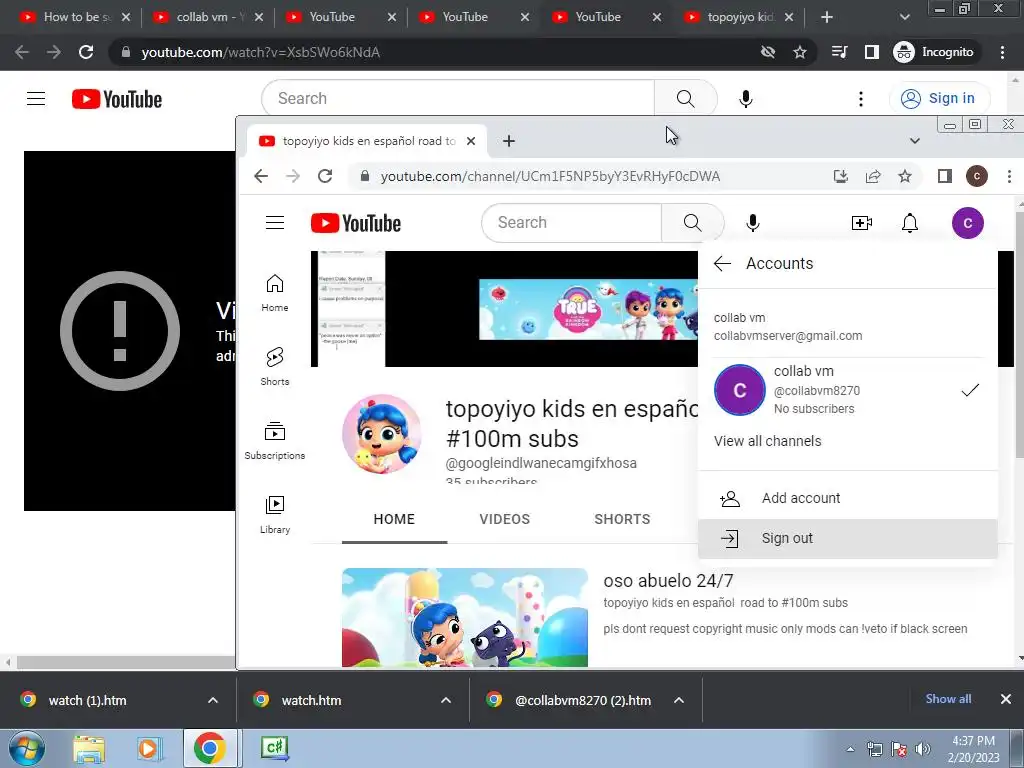Open the notifications bell
This screenshot has width=1024, height=768.
coord(910,223)
